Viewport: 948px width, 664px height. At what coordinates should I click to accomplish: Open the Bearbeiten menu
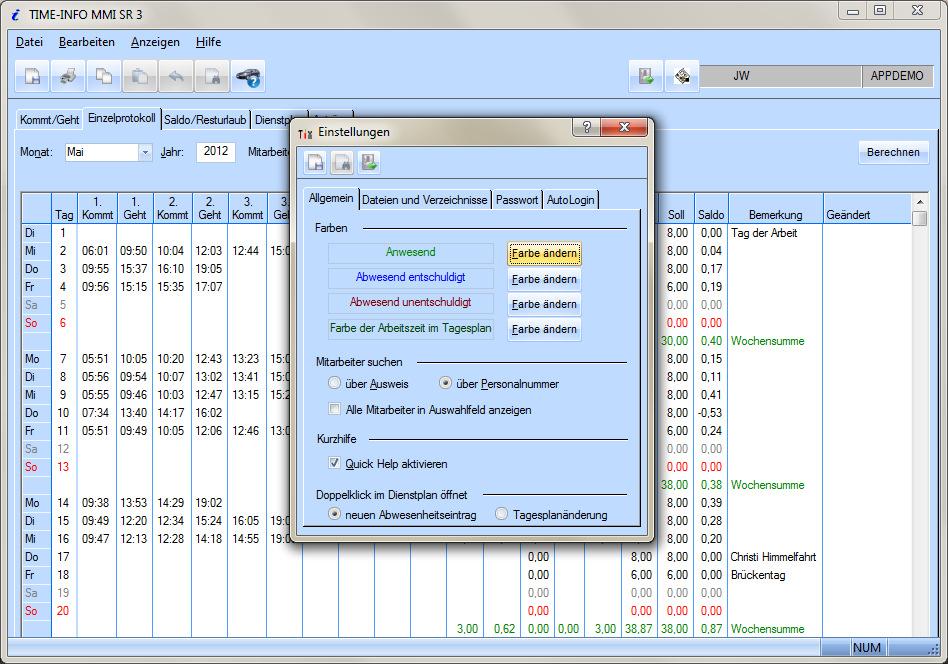(86, 42)
